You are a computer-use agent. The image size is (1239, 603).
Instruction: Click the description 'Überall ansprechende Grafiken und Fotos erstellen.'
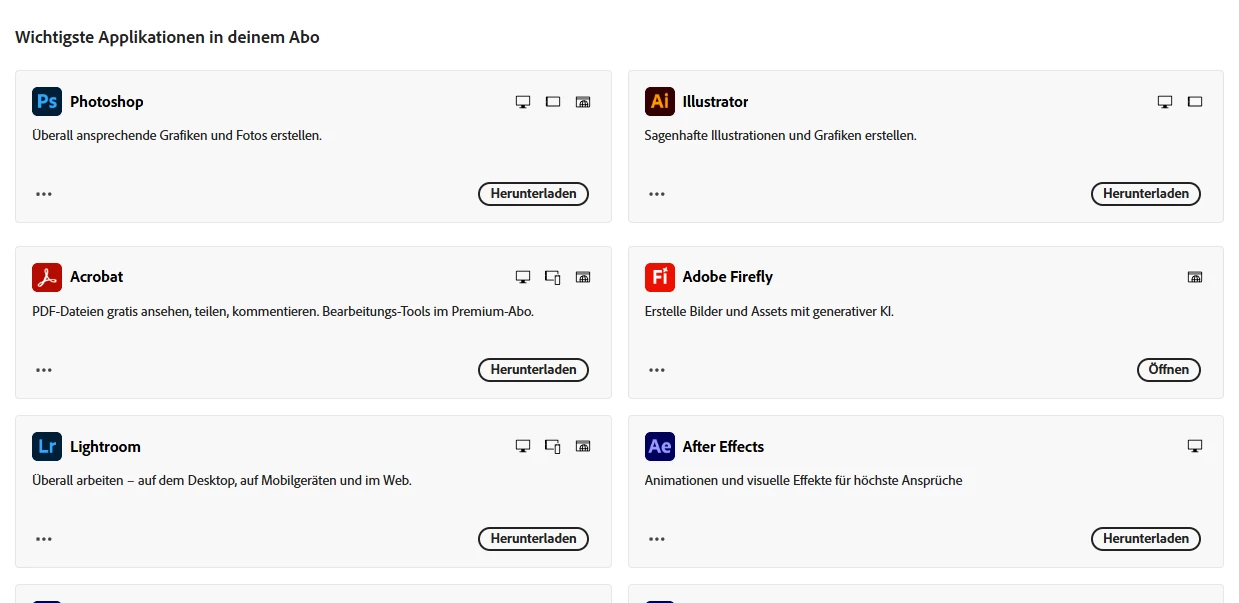[x=177, y=135]
